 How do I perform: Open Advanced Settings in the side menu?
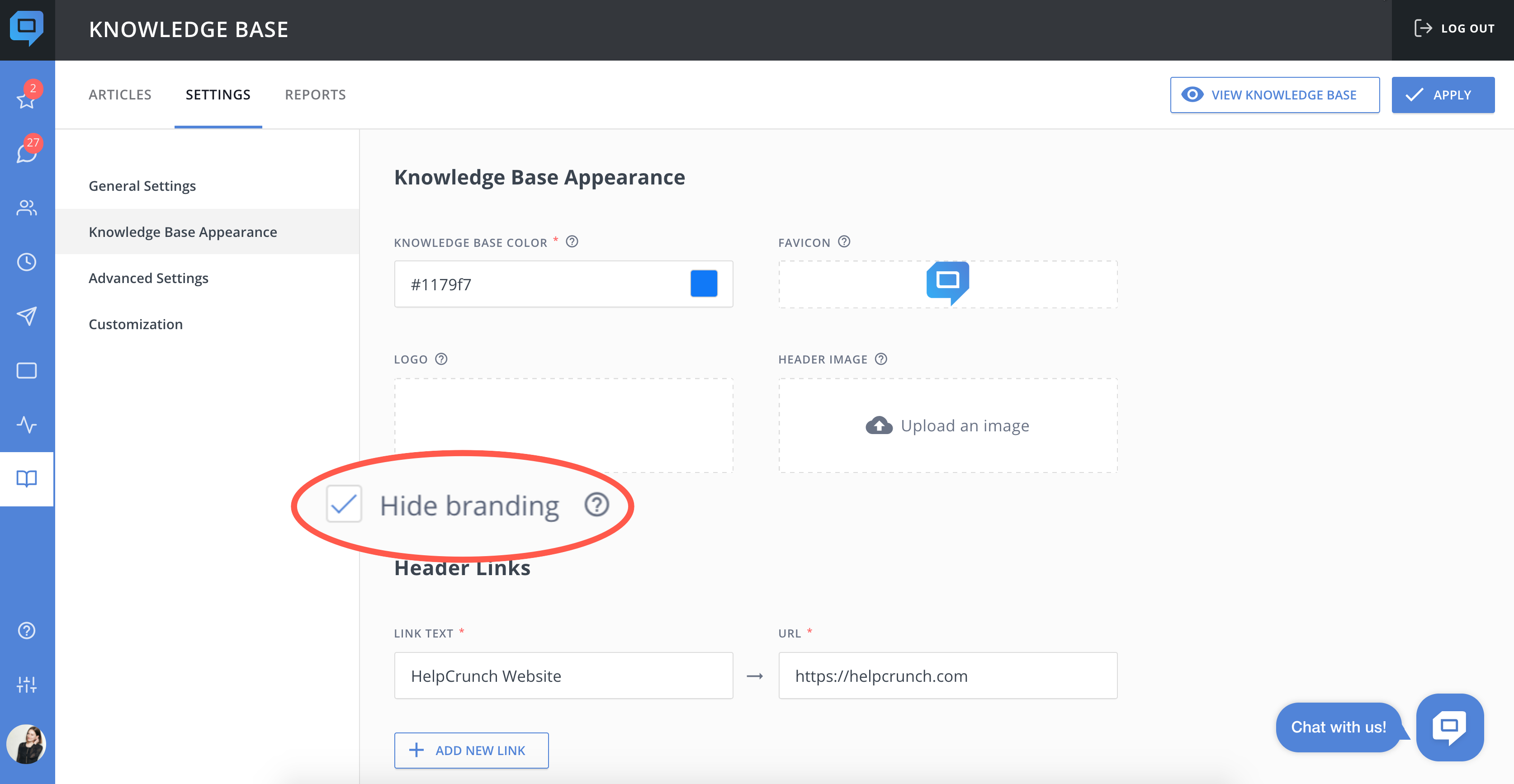(208, 278)
